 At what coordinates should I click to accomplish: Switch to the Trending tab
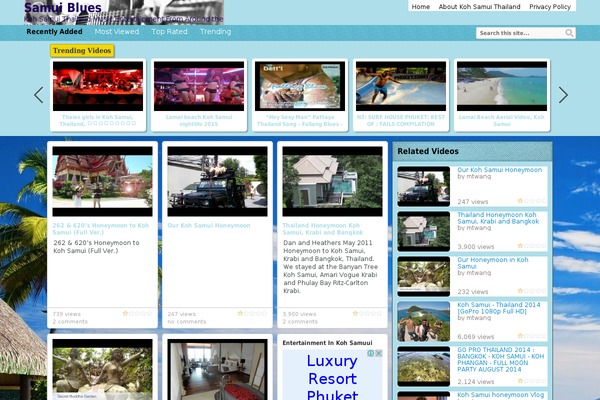215,32
